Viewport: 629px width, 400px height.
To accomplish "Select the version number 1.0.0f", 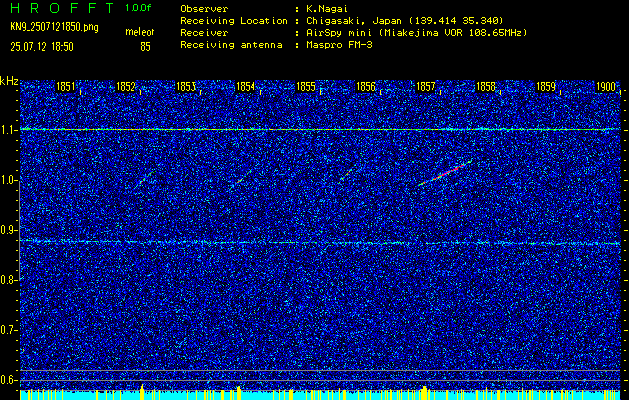I will click(138, 8).
